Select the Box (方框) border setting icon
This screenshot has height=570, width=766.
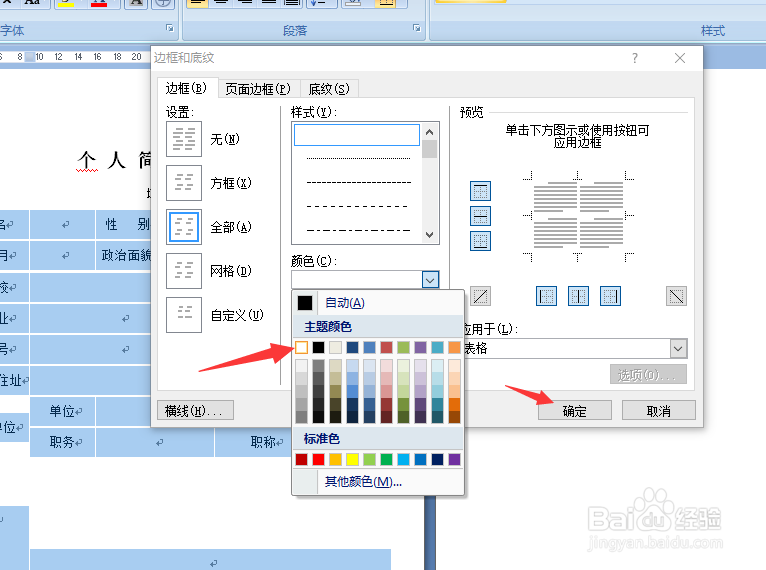(184, 183)
